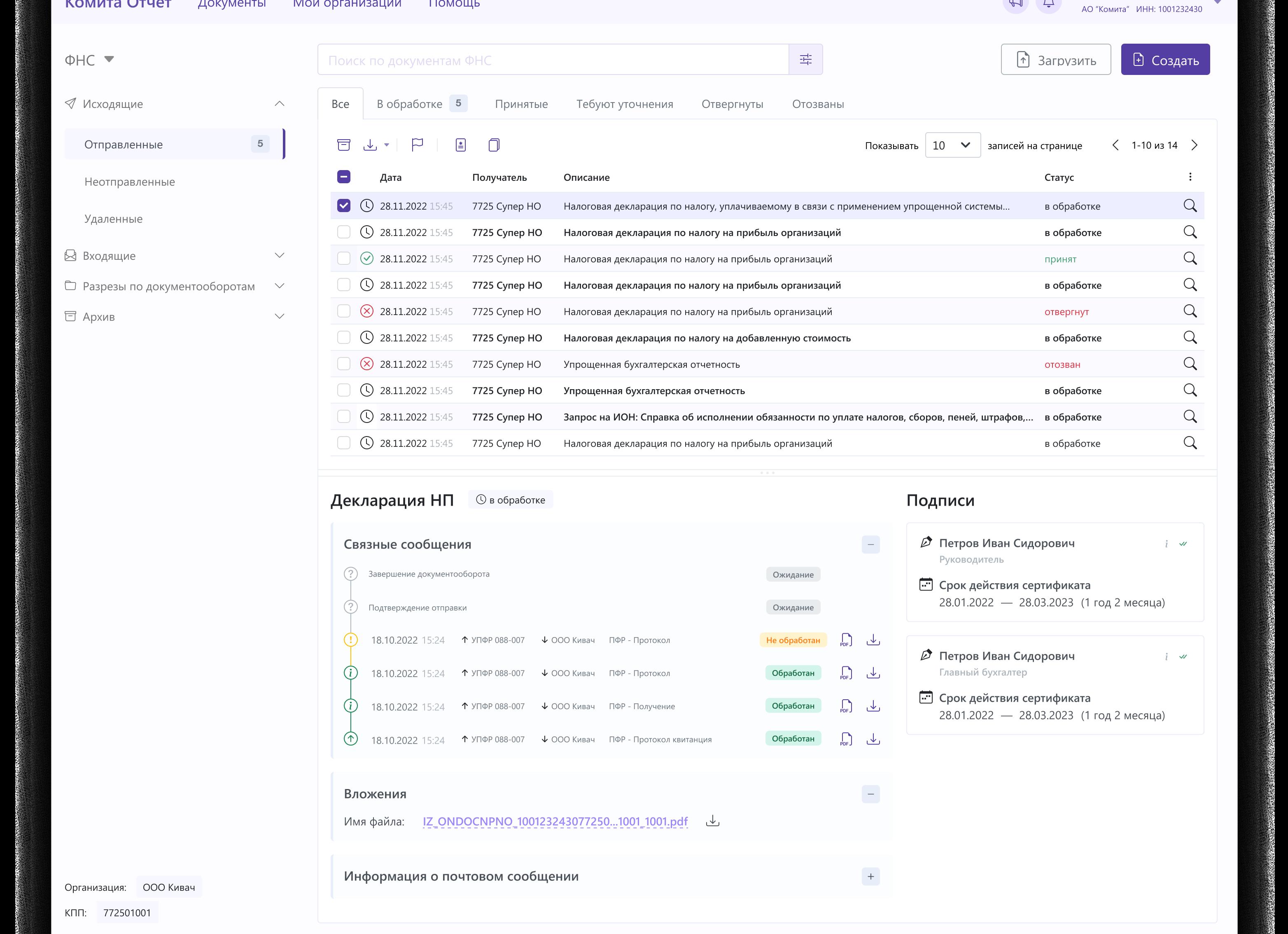Open the 'Мои организации' top menu

click(347, 3)
